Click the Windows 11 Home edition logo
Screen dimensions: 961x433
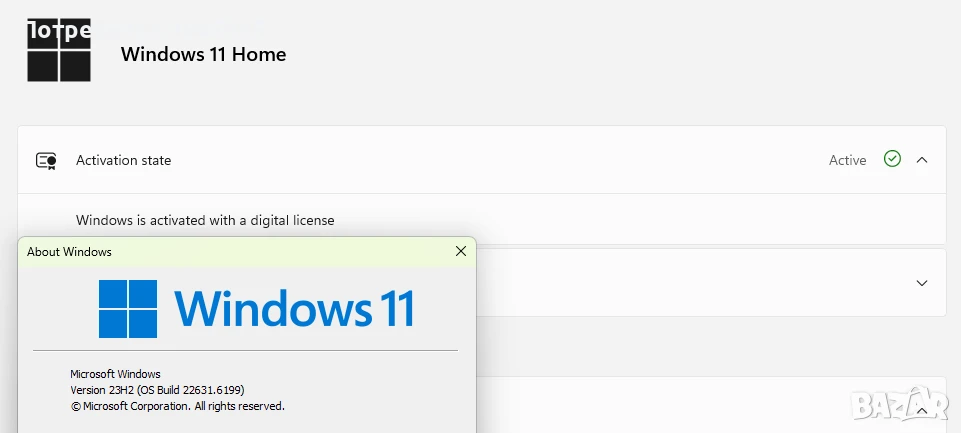point(59,50)
